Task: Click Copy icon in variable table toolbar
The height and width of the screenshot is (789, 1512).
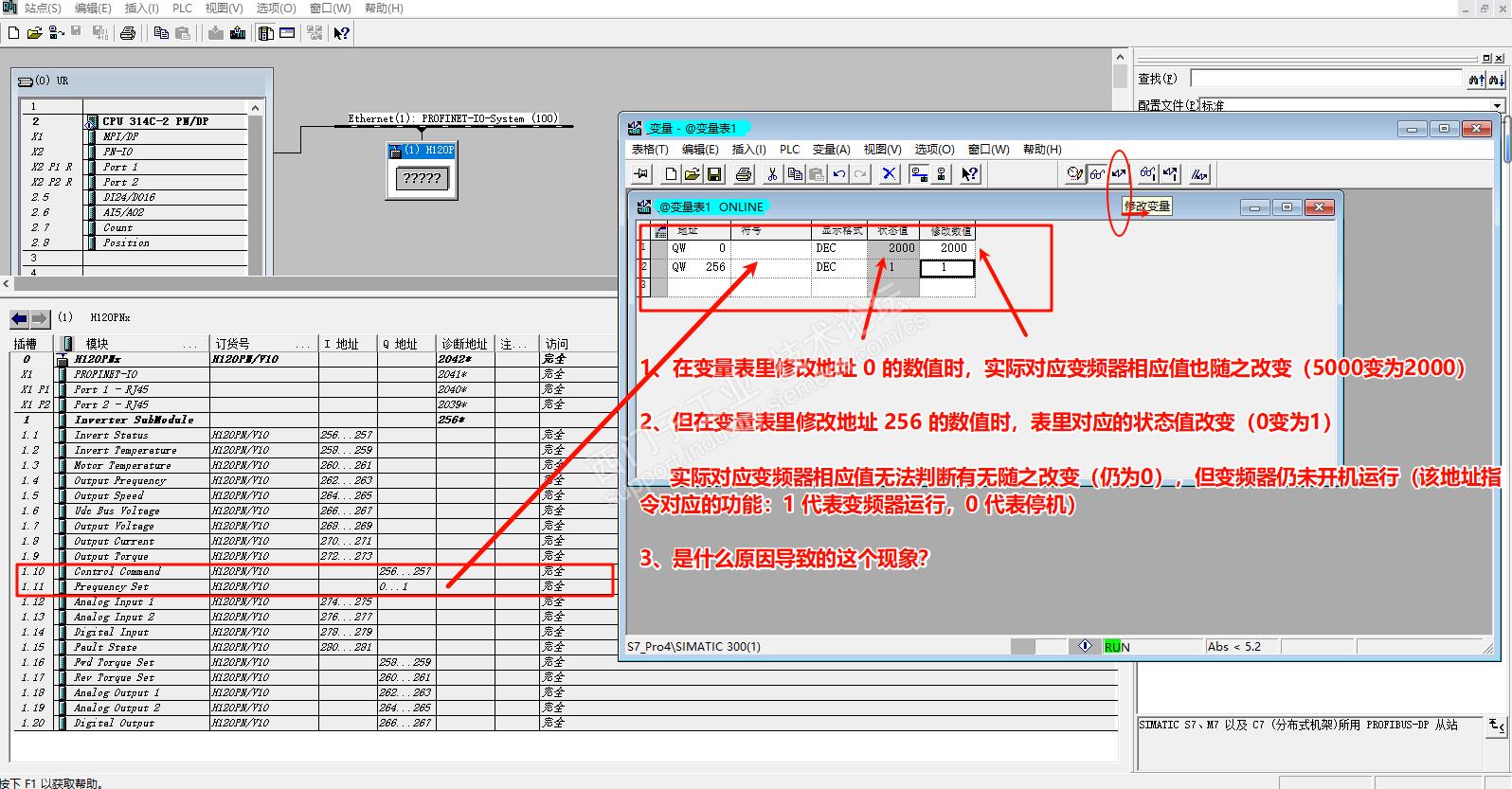Action: 795,174
